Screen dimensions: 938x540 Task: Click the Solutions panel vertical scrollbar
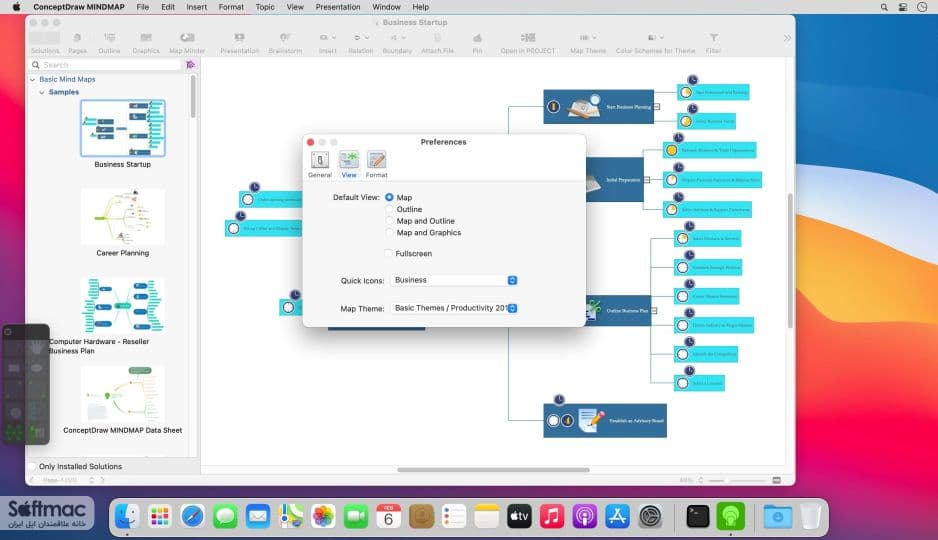tap(193, 97)
